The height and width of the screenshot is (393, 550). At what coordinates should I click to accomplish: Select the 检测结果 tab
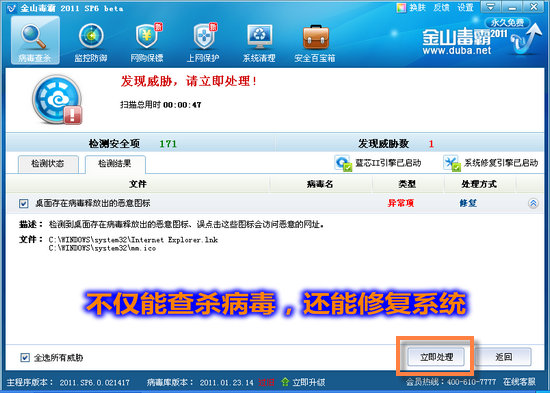(115, 164)
